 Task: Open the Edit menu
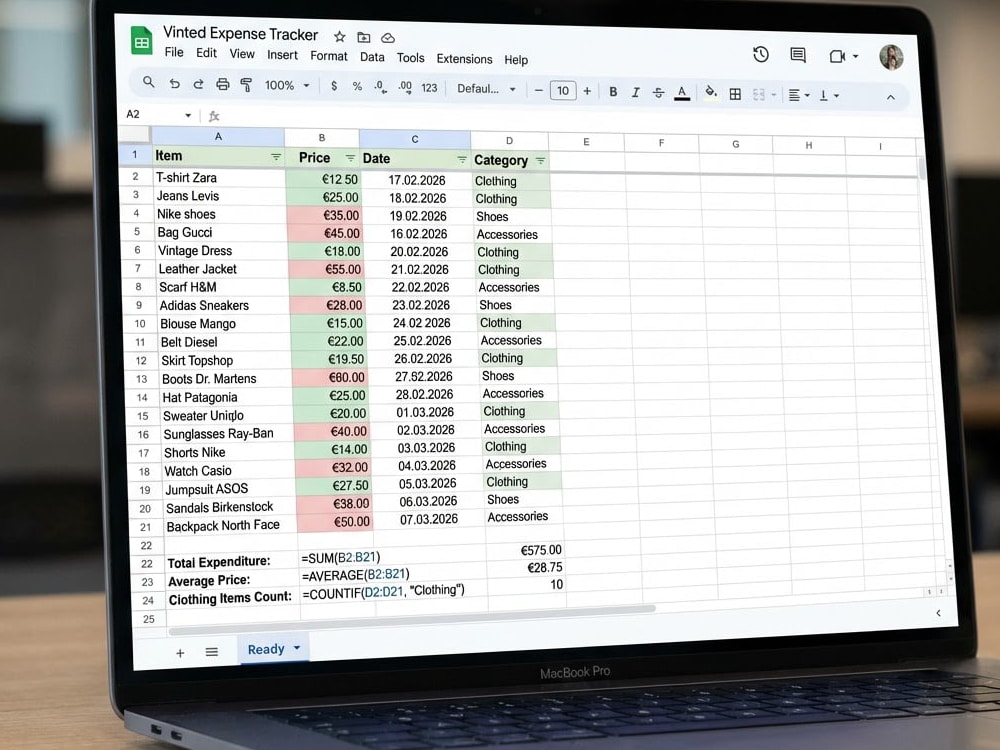206,53
